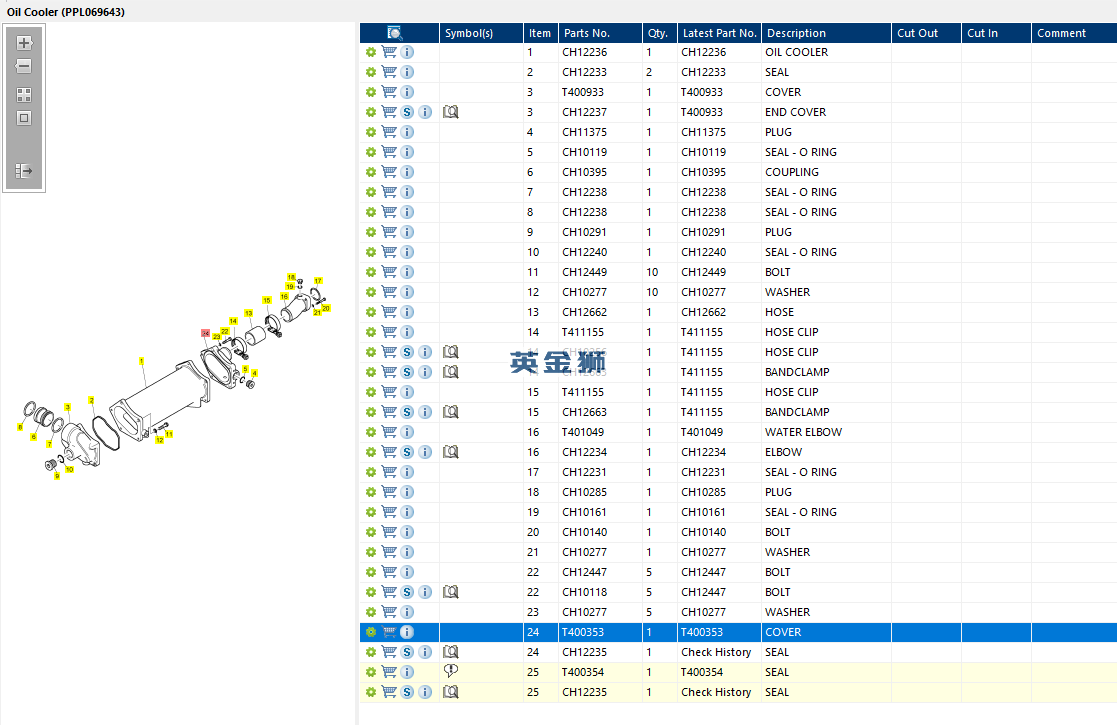Viewport: 1117px width, 725px height.
Task: Click the WATER ELBOW description cell
Action: pyautogui.click(x=804, y=432)
